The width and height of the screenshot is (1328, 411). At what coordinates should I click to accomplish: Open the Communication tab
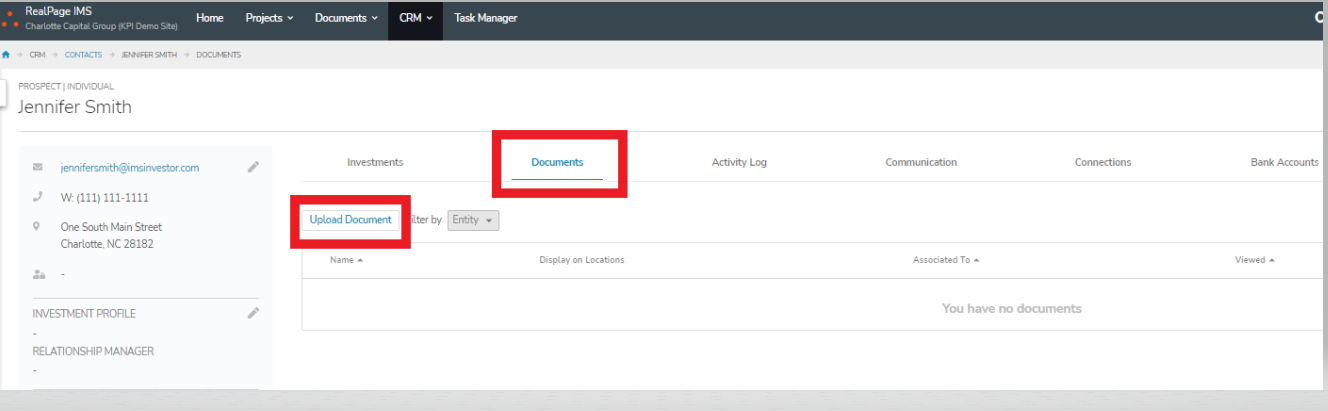[x=921, y=162]
